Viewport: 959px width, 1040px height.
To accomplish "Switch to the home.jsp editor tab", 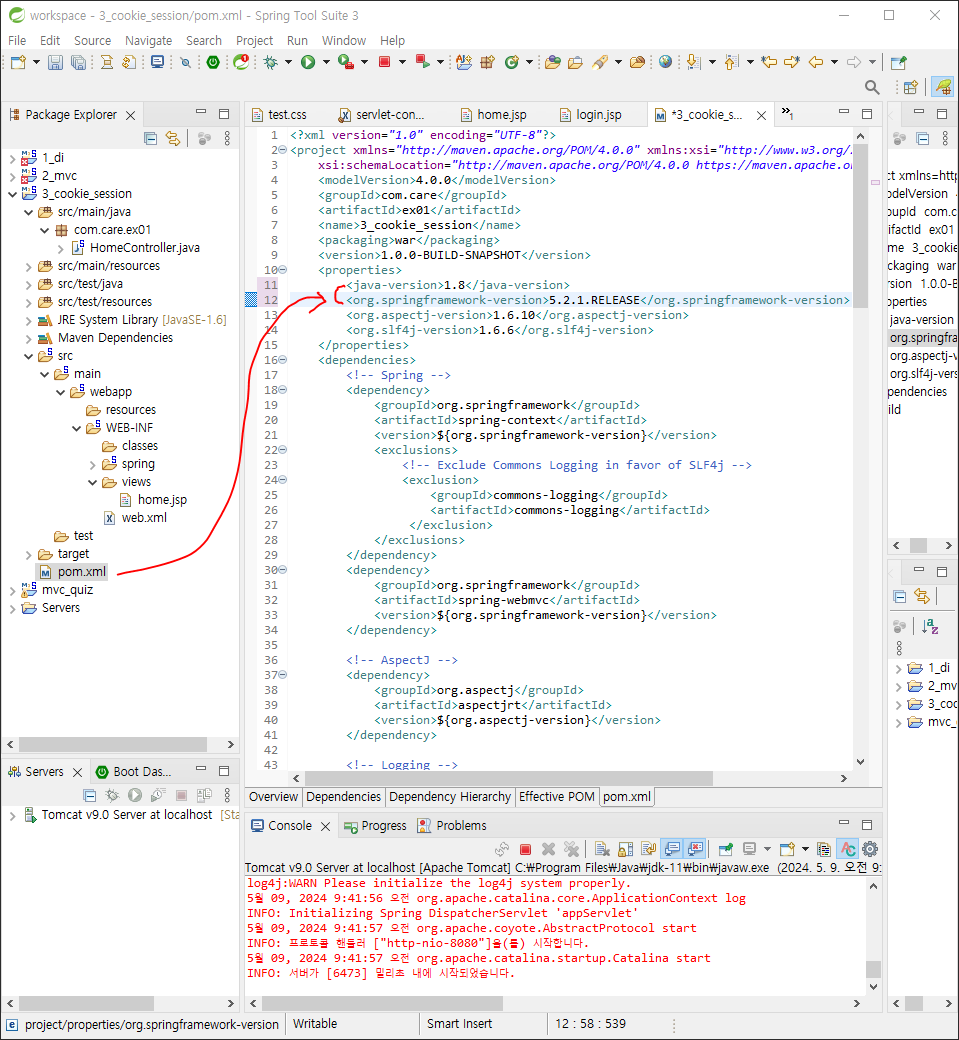I will pyautogui.click(x=494, y=115).
